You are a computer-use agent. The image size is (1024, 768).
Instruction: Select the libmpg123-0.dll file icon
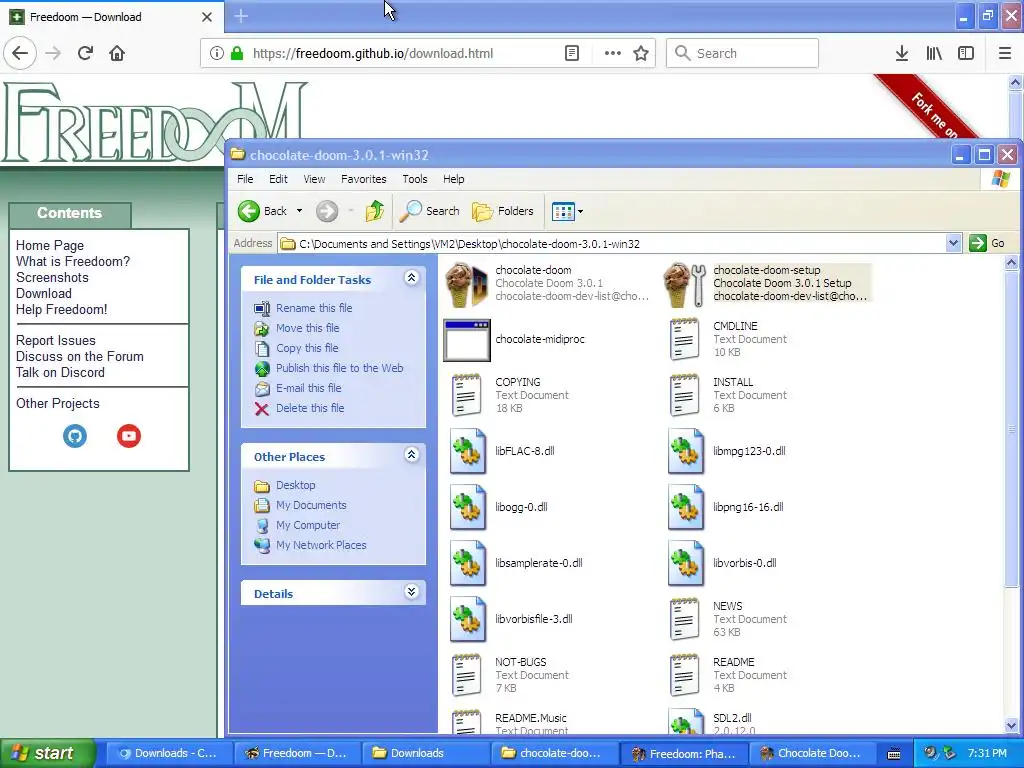coord(686,451)
